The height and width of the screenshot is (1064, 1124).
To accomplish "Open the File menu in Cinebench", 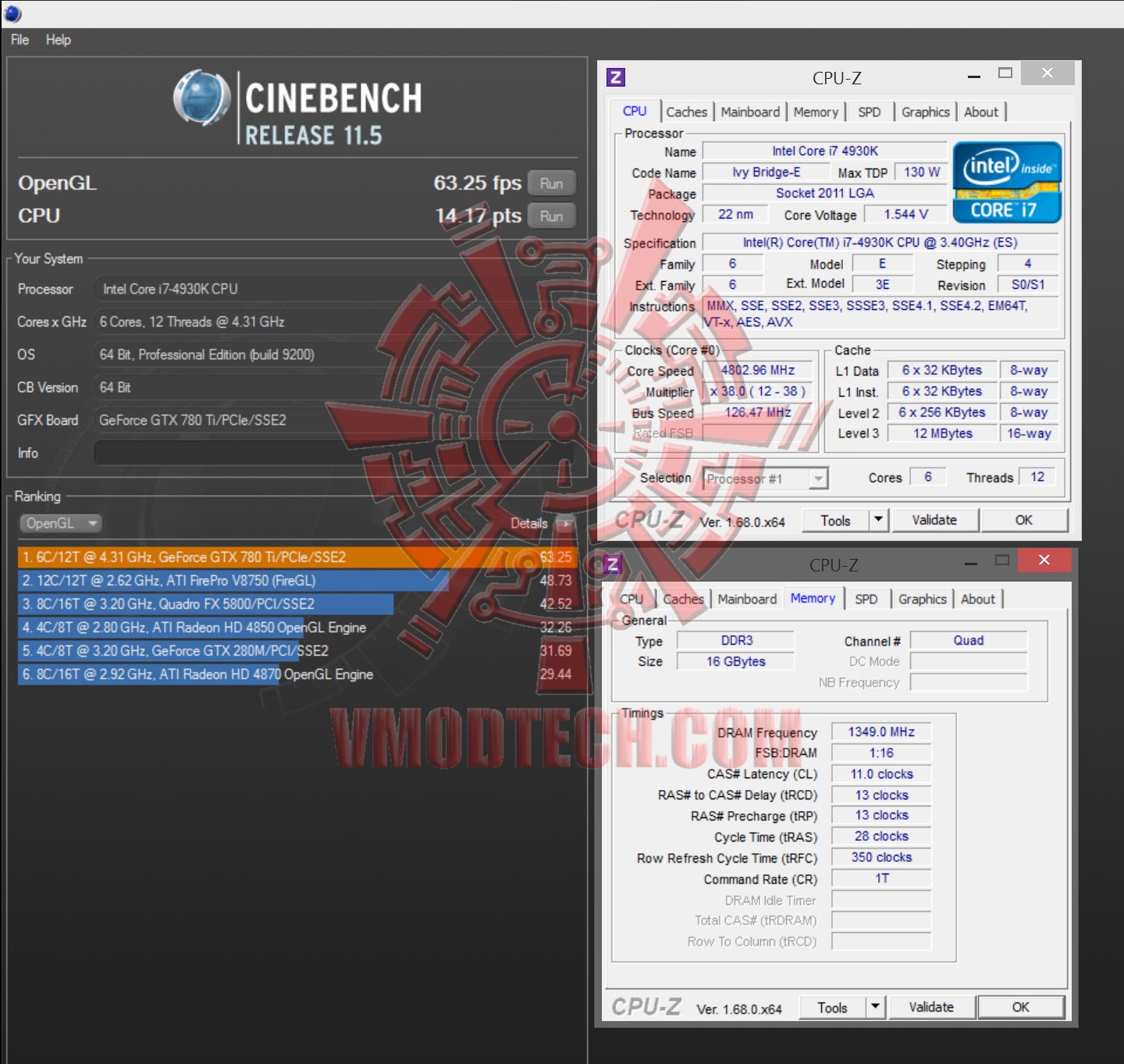I will tap(20, 40).
